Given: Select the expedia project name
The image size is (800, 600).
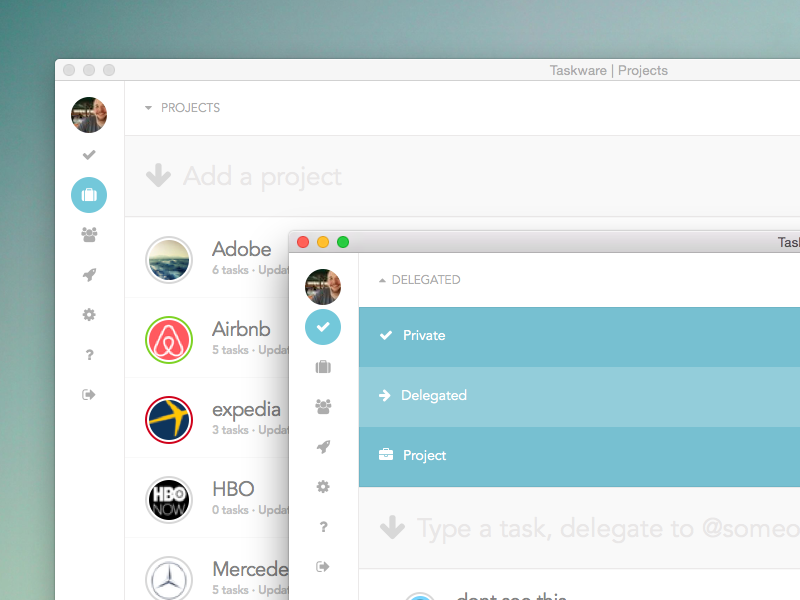Looking at the screenshot, I should [x=246, y=410].
